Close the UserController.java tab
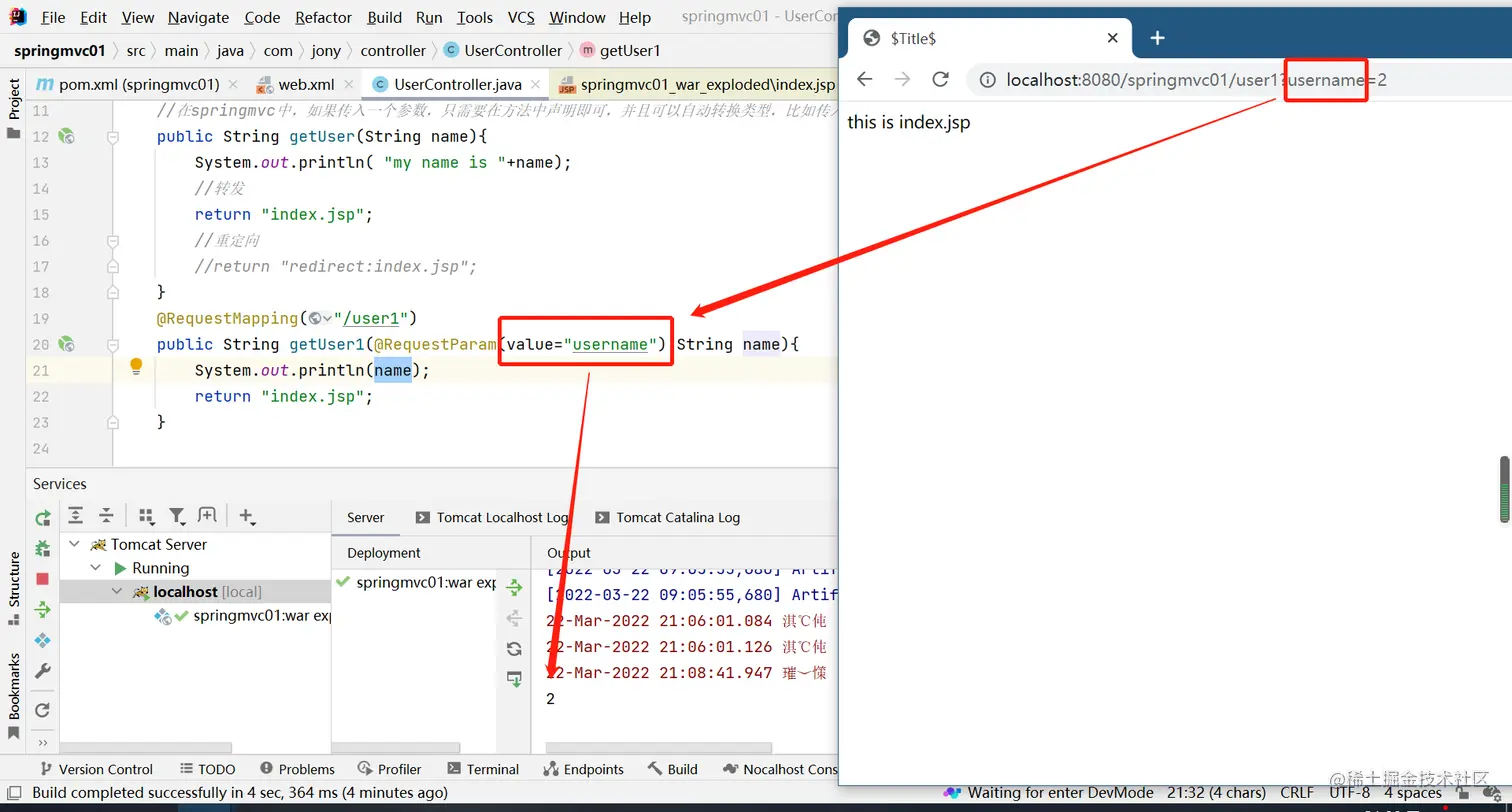The image size is (1512, 812). (536, 85)
